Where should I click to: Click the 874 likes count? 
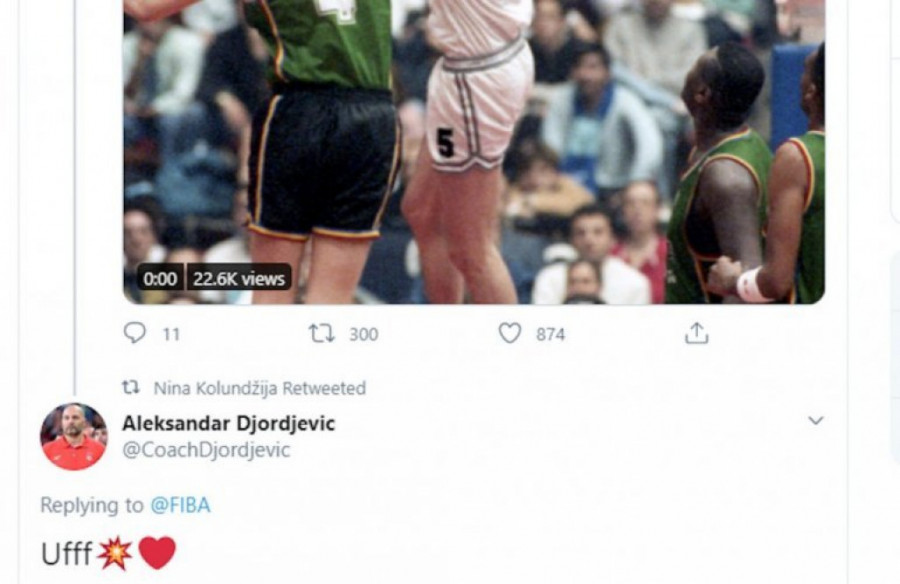pos(550,334)
